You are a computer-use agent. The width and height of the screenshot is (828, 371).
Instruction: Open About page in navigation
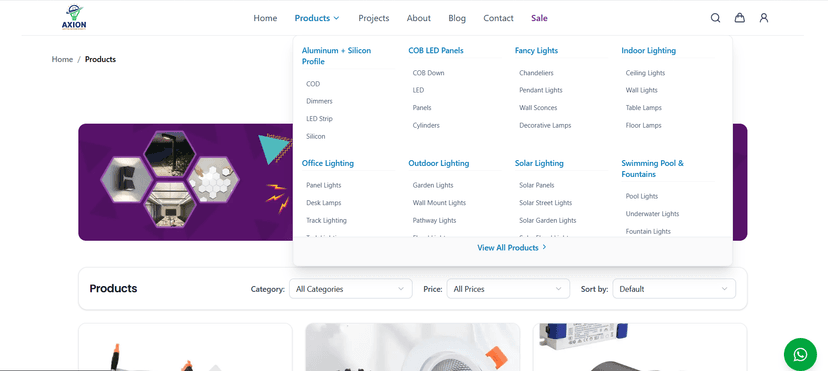click(419, 18)
